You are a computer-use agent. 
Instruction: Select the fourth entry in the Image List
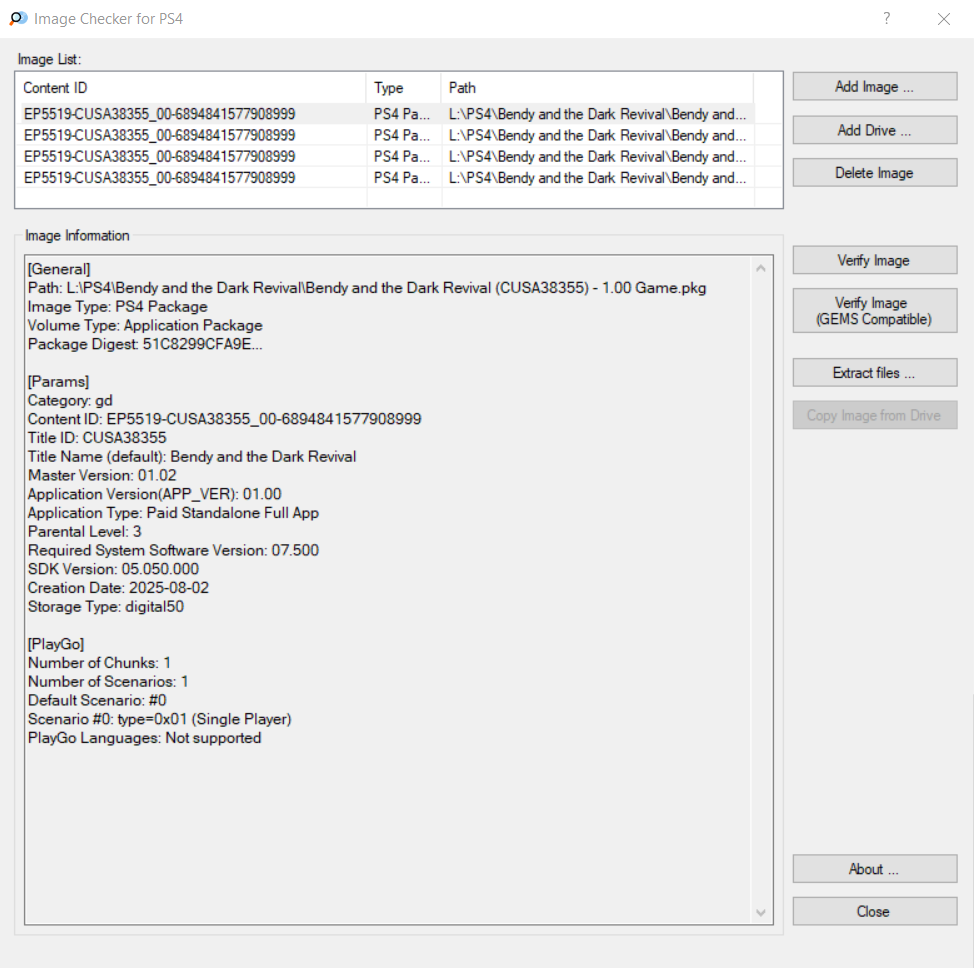coord(160,177)
